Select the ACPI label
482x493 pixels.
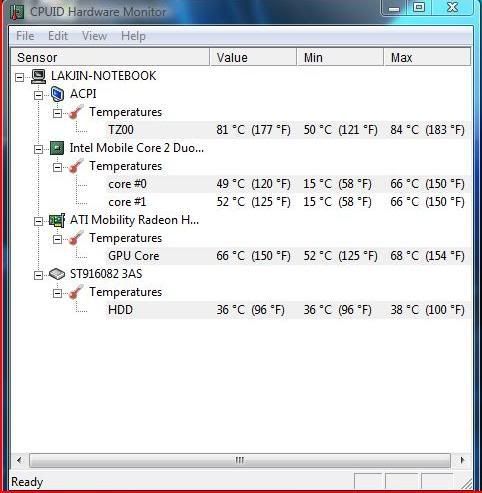pyautogui.click(x=83, y=94)
